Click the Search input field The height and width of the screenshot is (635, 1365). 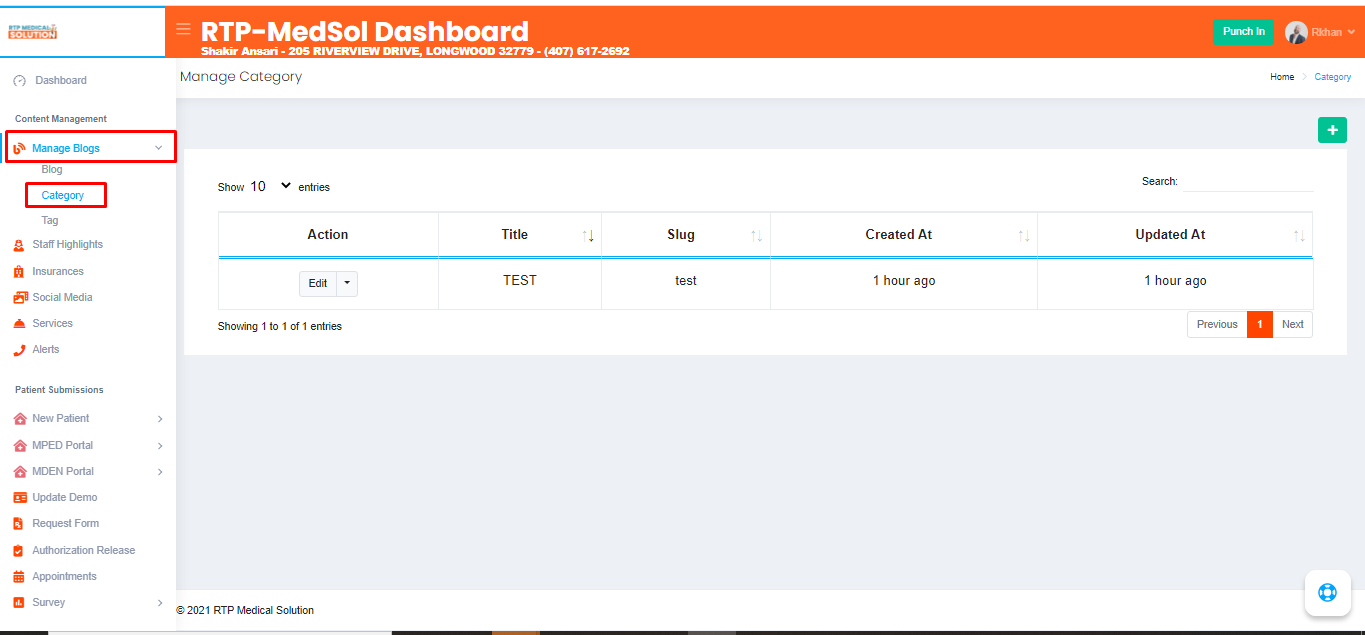pyautogui.click(x=1248, y=182)
